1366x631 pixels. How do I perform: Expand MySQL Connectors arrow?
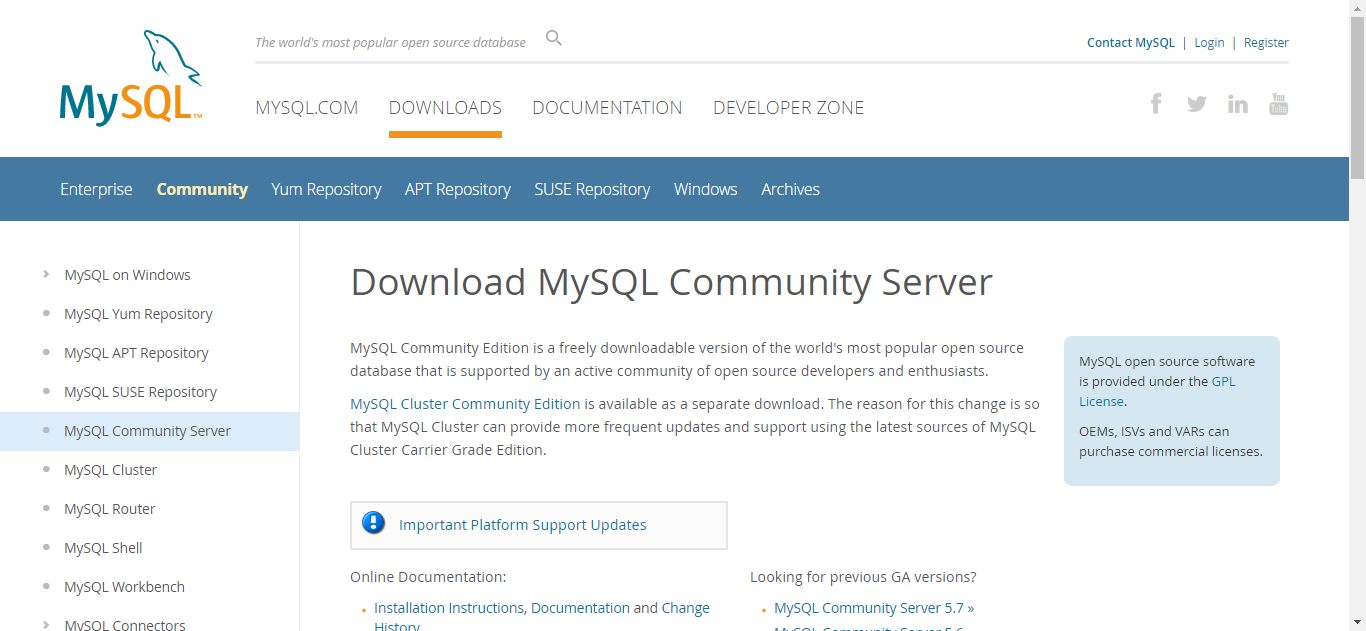[46, 625]
